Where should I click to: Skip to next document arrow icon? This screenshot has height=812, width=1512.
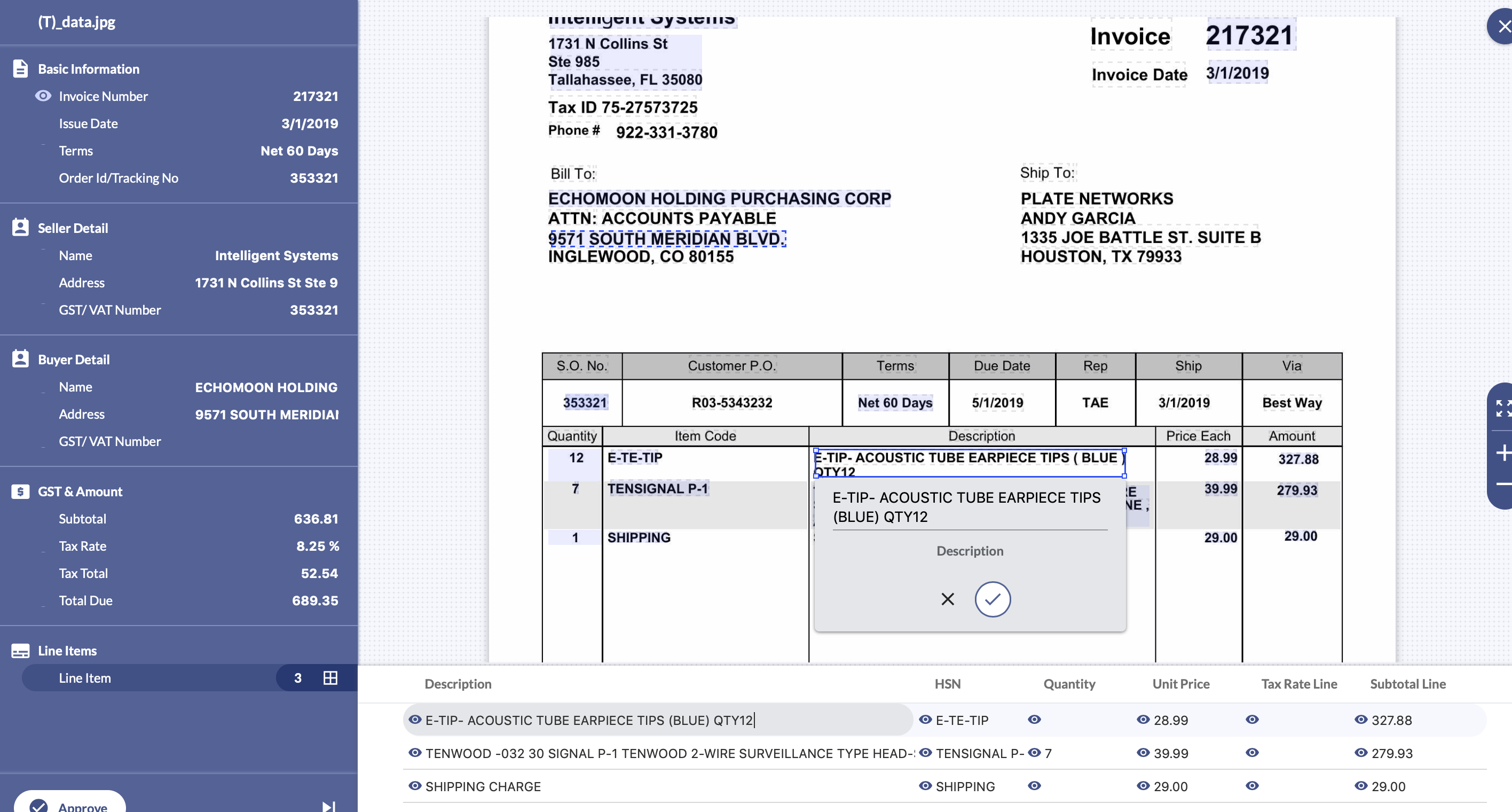(329, 807)
